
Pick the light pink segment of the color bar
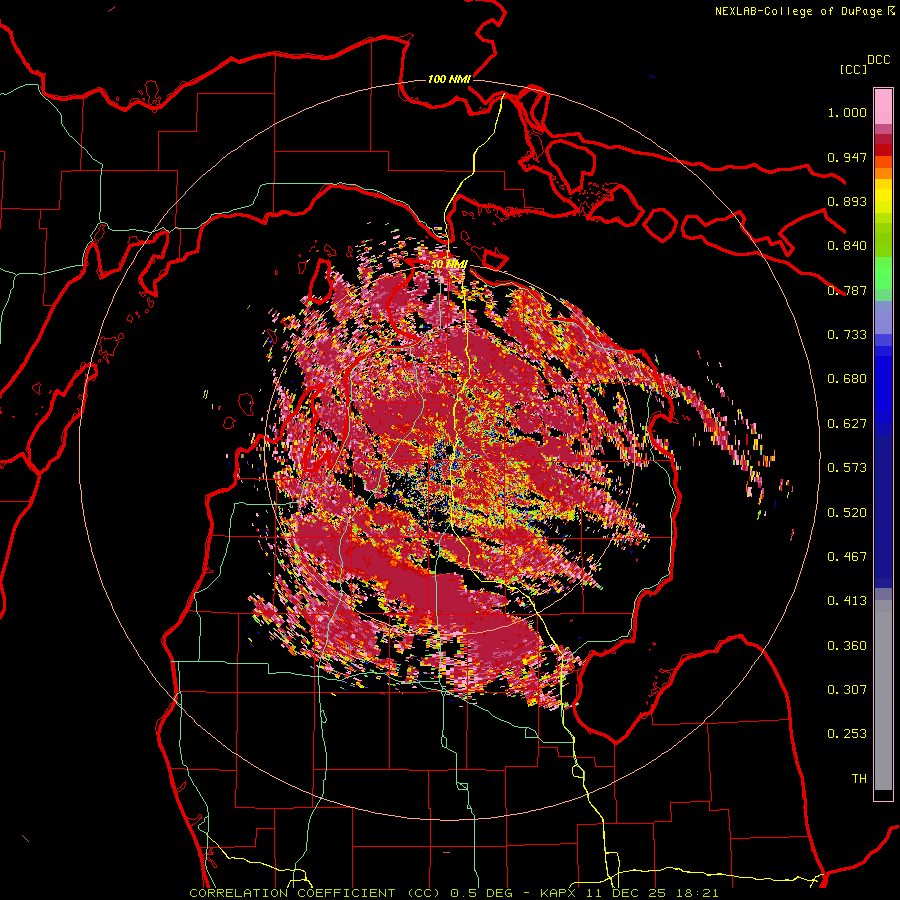883,107
